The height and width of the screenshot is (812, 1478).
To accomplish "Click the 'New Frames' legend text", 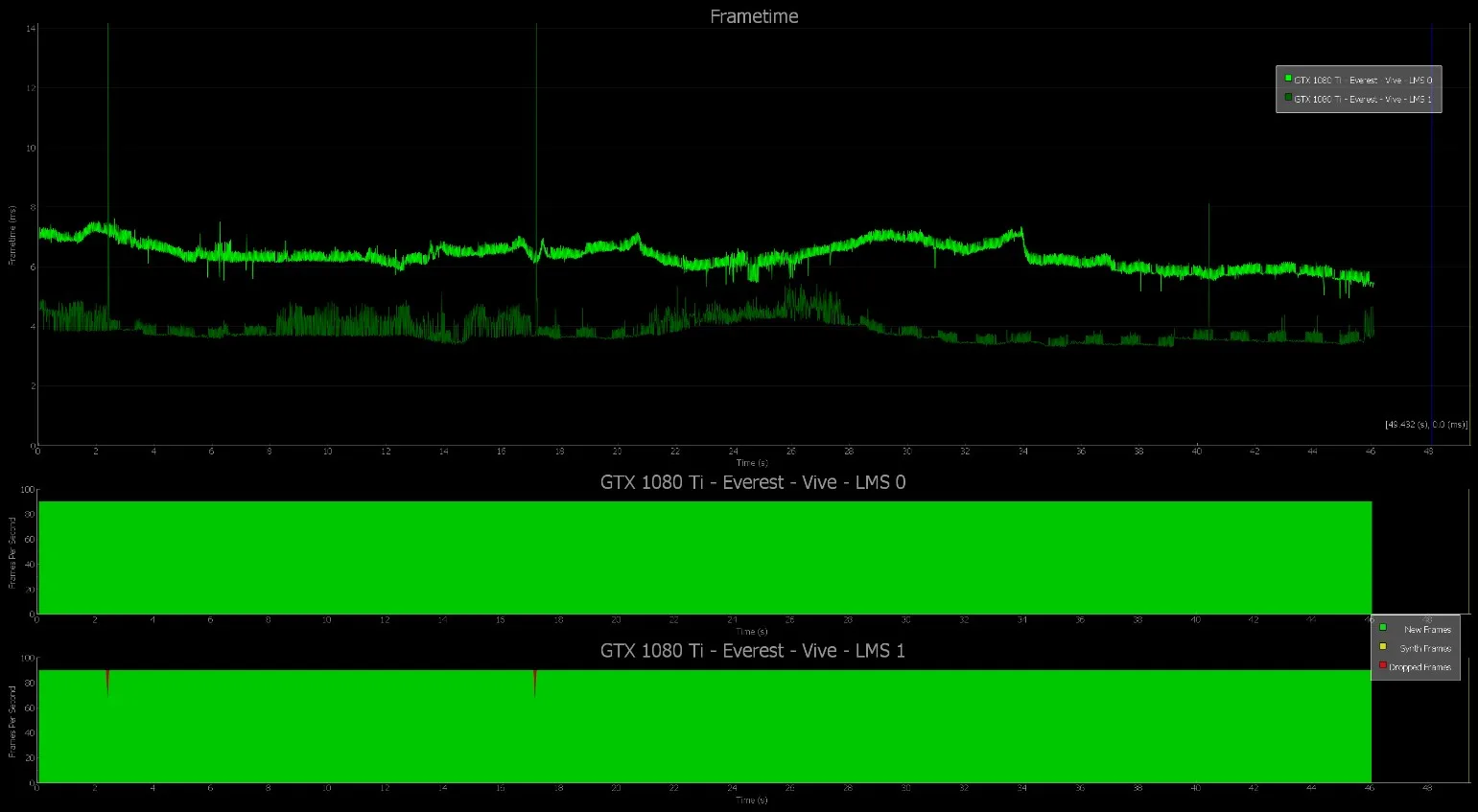I will click(1427, 630).
